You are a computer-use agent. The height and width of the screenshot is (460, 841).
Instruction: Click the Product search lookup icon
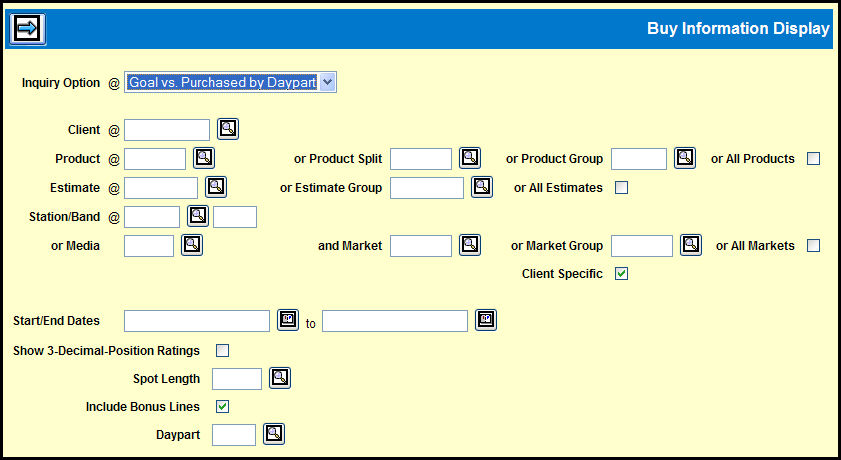pos(204,158)
